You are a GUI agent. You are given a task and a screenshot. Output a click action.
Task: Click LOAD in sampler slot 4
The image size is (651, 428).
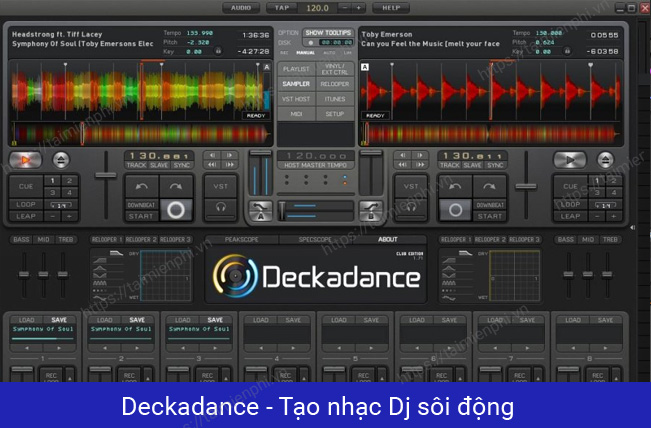click(261, 320)
